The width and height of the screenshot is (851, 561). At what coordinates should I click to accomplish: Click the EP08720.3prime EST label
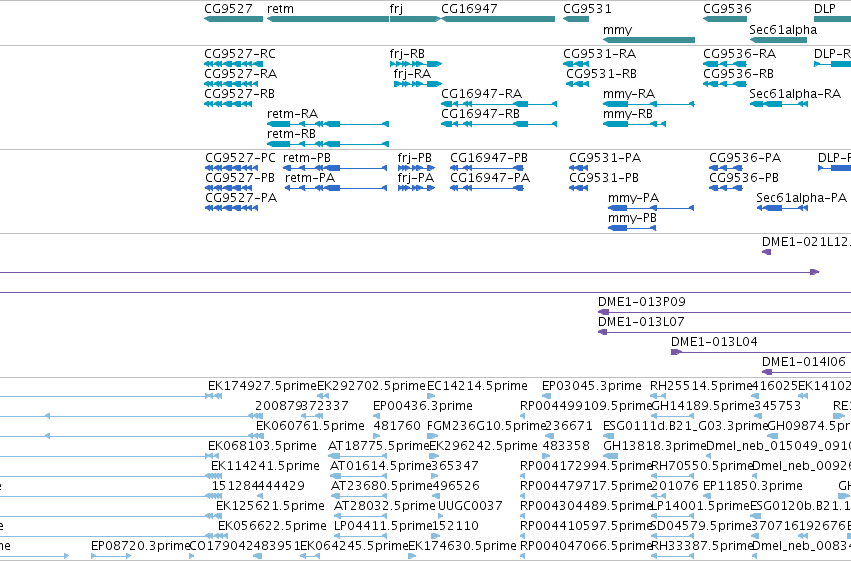point(140,546)
